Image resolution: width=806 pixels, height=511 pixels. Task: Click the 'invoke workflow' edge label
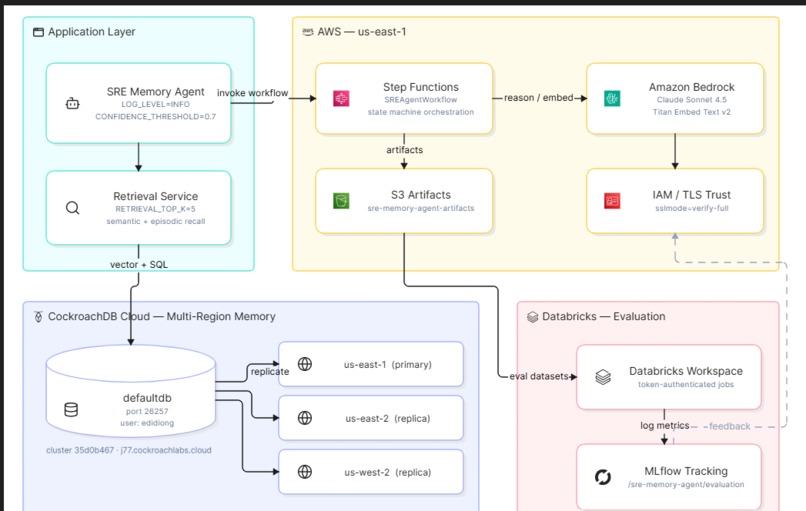252,93
